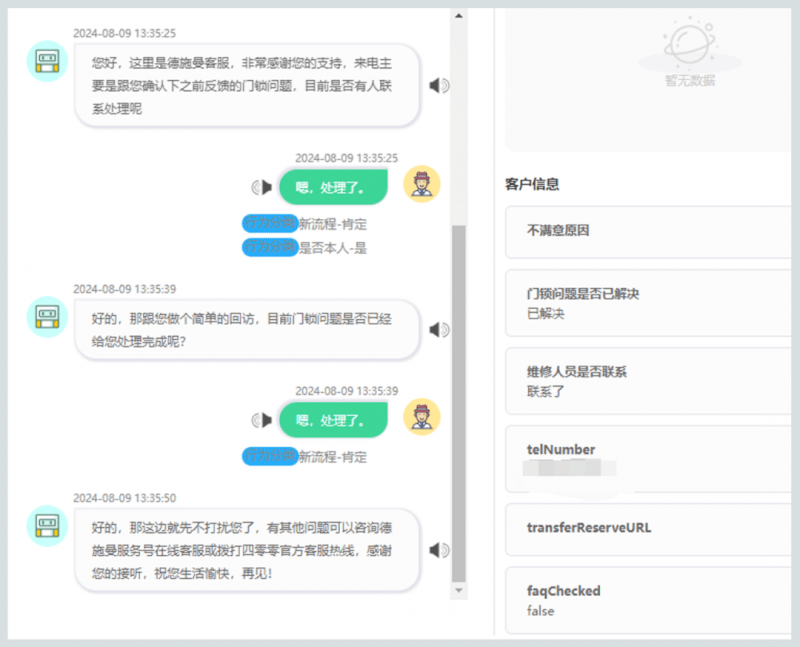Click the chat scrollbar up arrow
Viewport: 800px width, 647px height.
(459, 16)
